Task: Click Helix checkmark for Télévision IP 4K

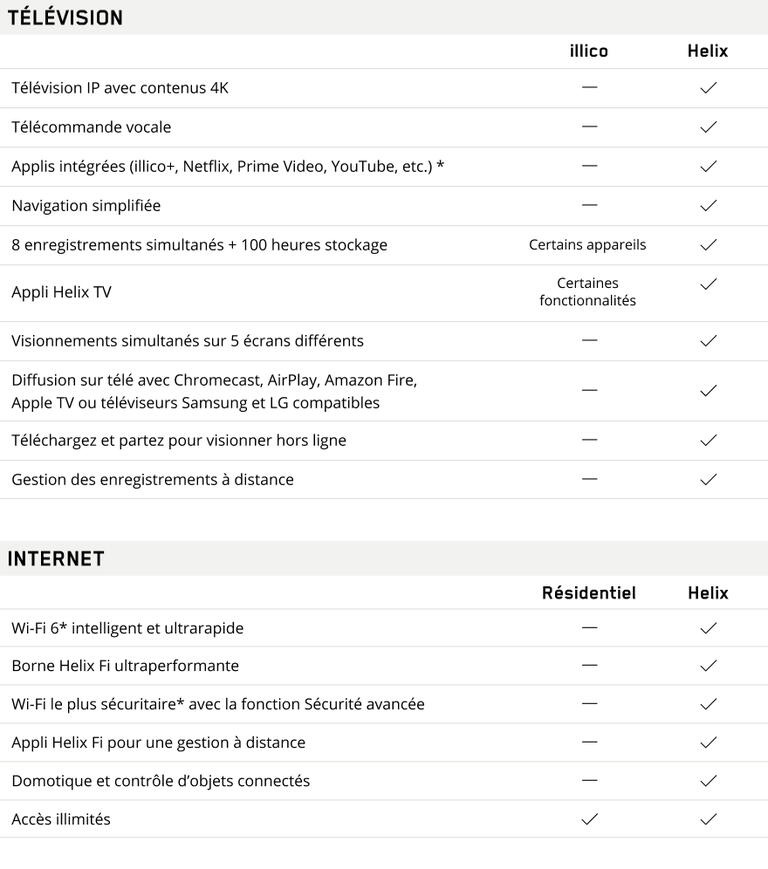Action: tap(708, 88)
